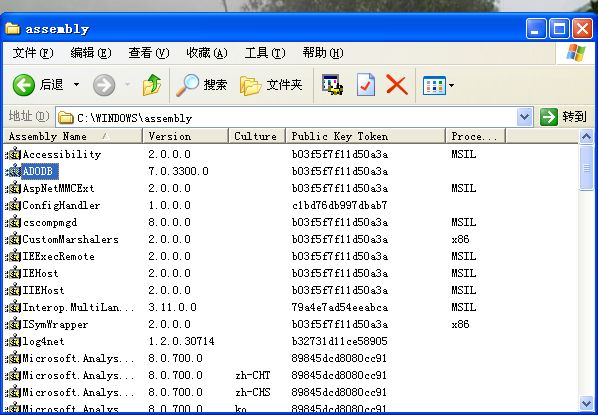Expand the Views dropdown arrow
Screen dimensions: 598x415
click(451, 85)
